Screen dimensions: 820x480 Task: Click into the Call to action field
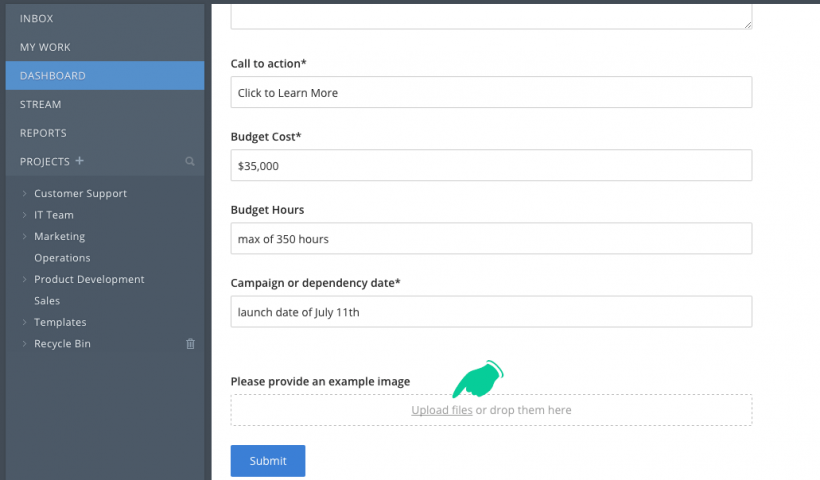click(x=491, y=92)
